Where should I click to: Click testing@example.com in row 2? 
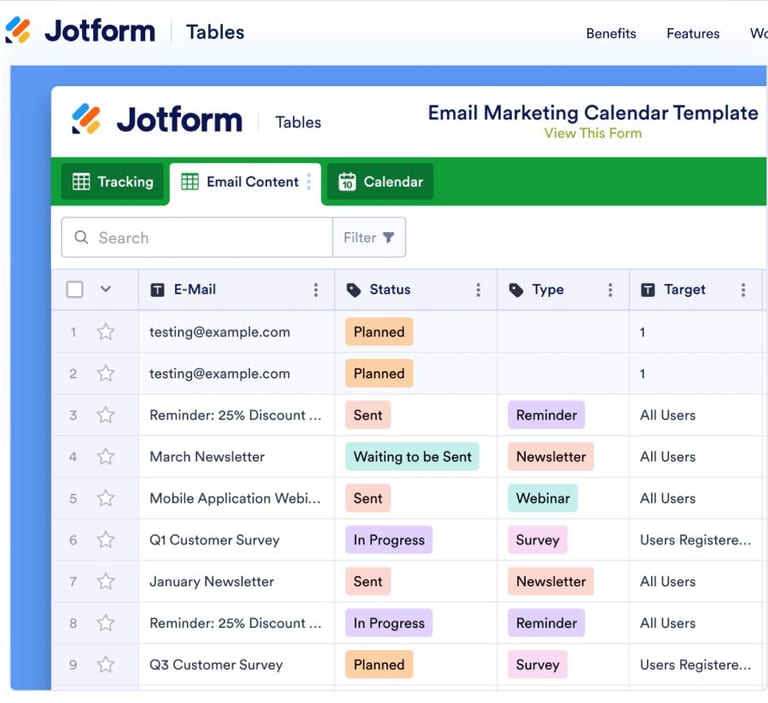click(219, 373)
